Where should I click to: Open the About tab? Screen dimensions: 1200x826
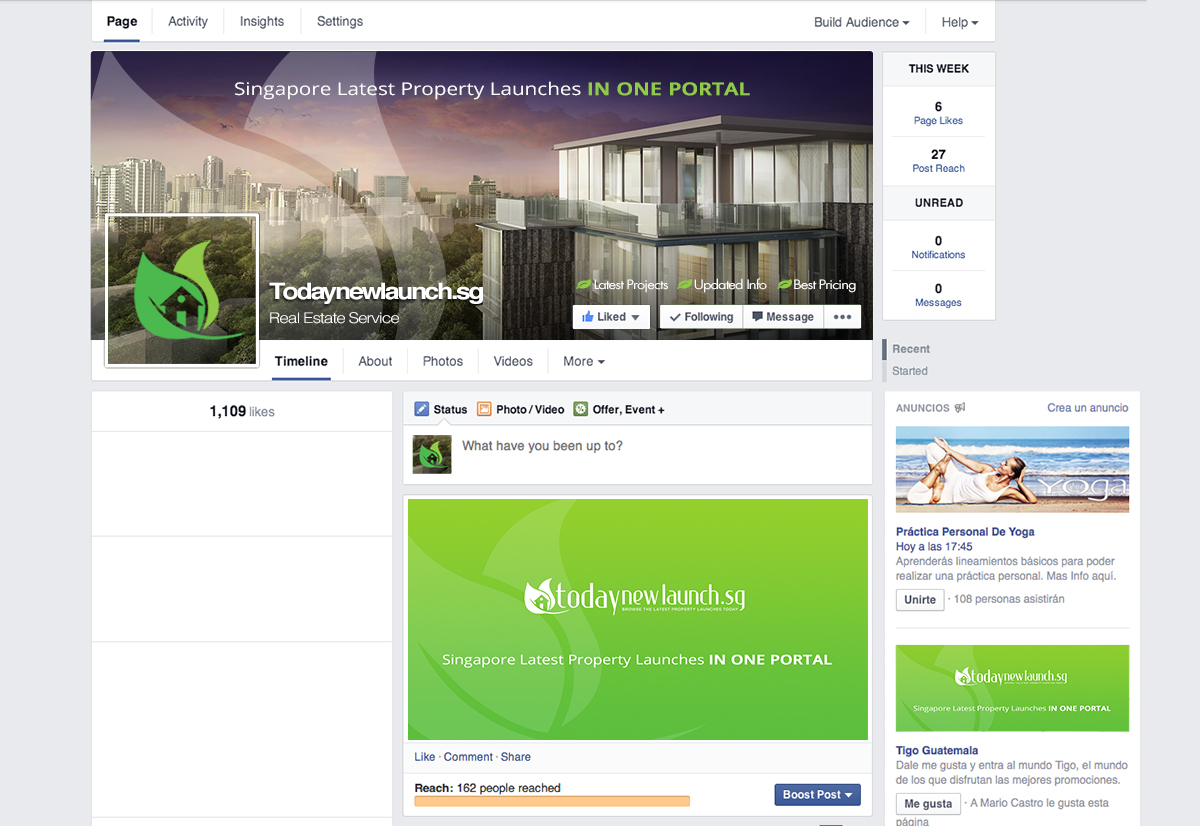pyautogui.click(x=375, y=361)
